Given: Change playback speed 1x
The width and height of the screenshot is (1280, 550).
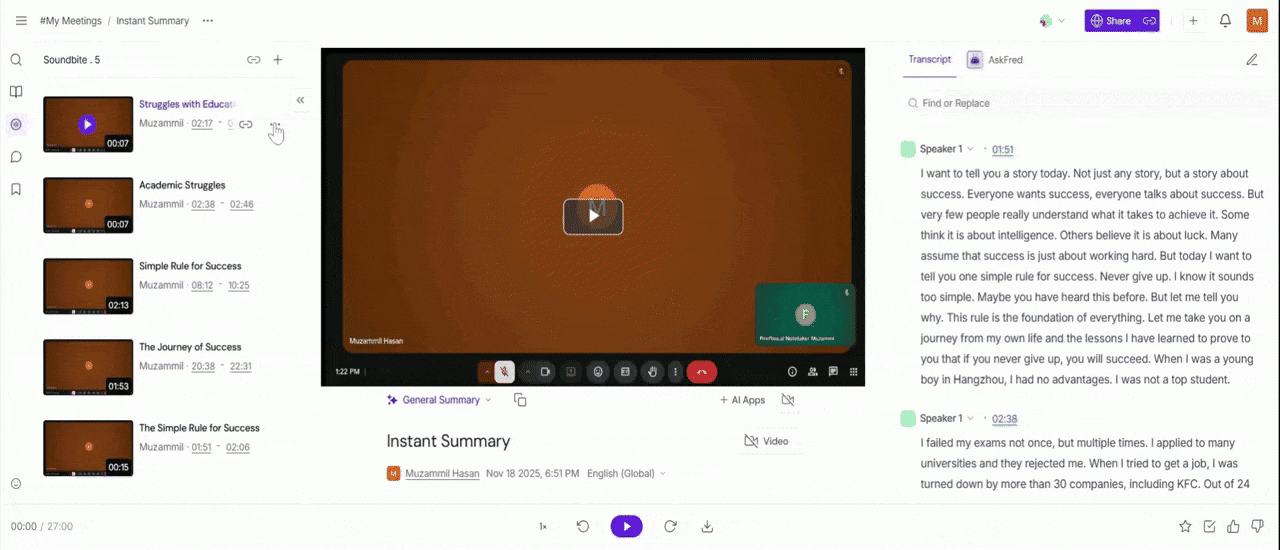Looking at the screenshot, I should (x=543, y=526).
